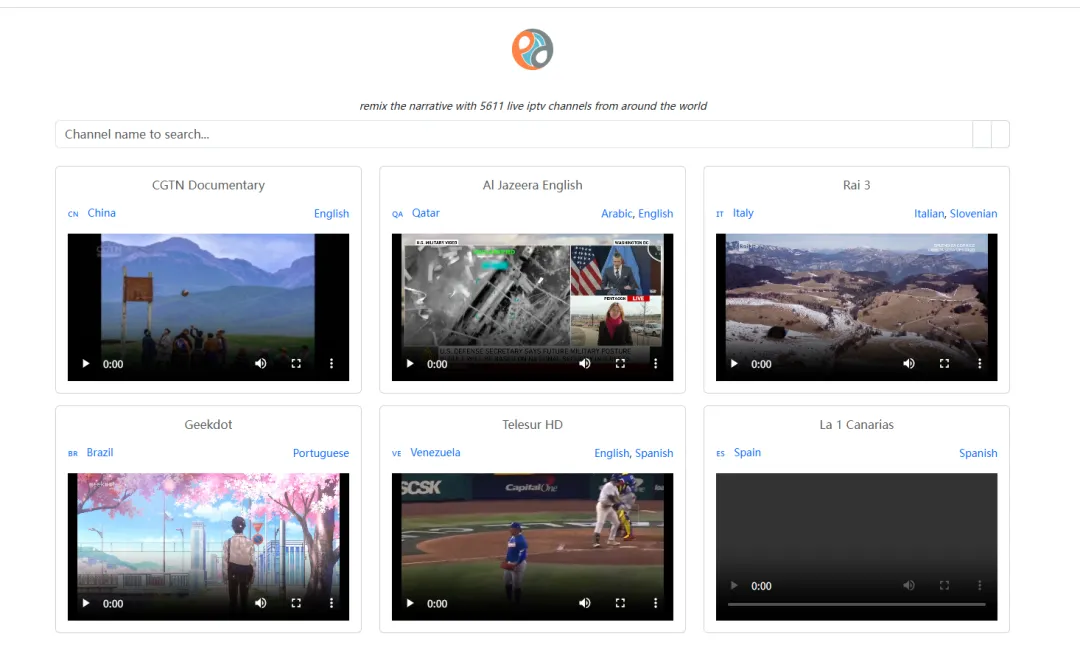Open the Qatar country link
This screenshot has width=1080, height=656.
426,213
